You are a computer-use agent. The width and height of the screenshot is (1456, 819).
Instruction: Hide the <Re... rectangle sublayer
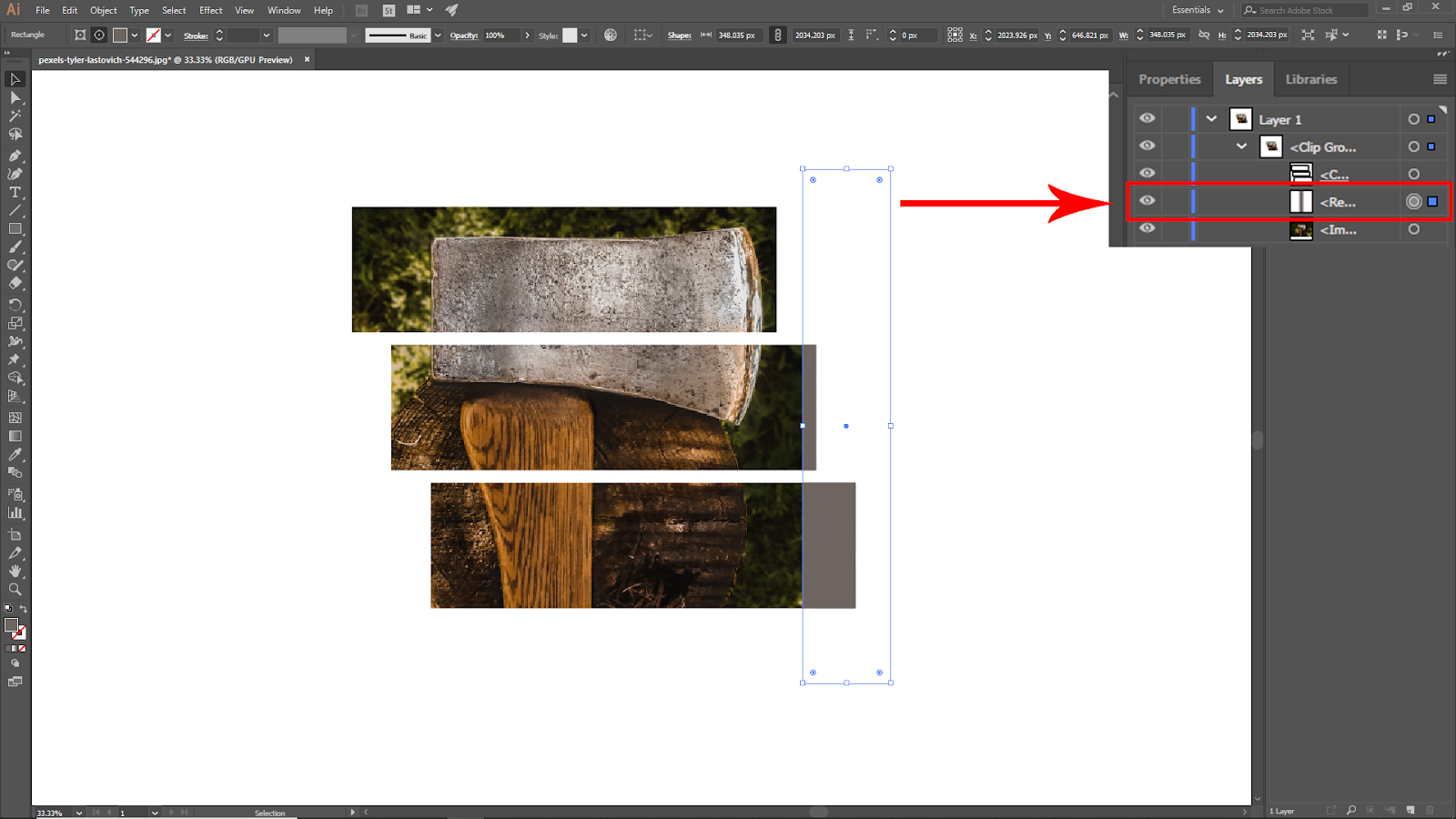1148,200
